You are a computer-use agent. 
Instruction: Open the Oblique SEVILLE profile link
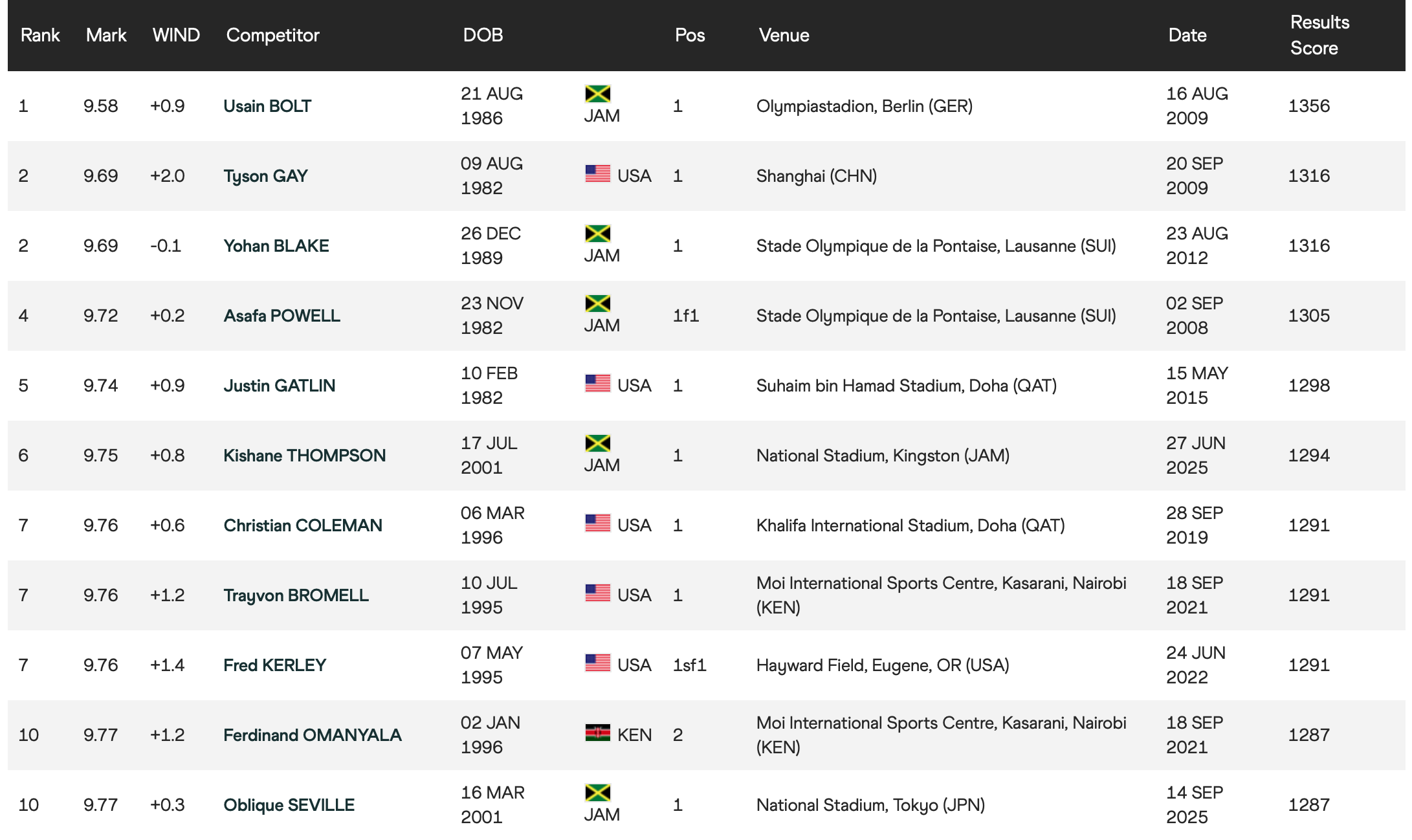pos(289,805)
